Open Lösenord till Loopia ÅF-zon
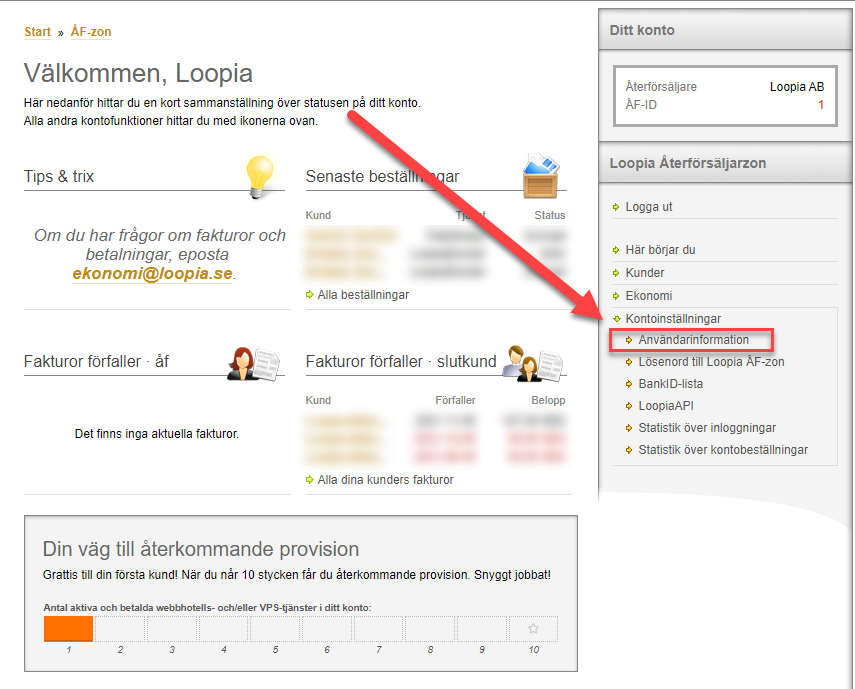 [x=712, y=361]
